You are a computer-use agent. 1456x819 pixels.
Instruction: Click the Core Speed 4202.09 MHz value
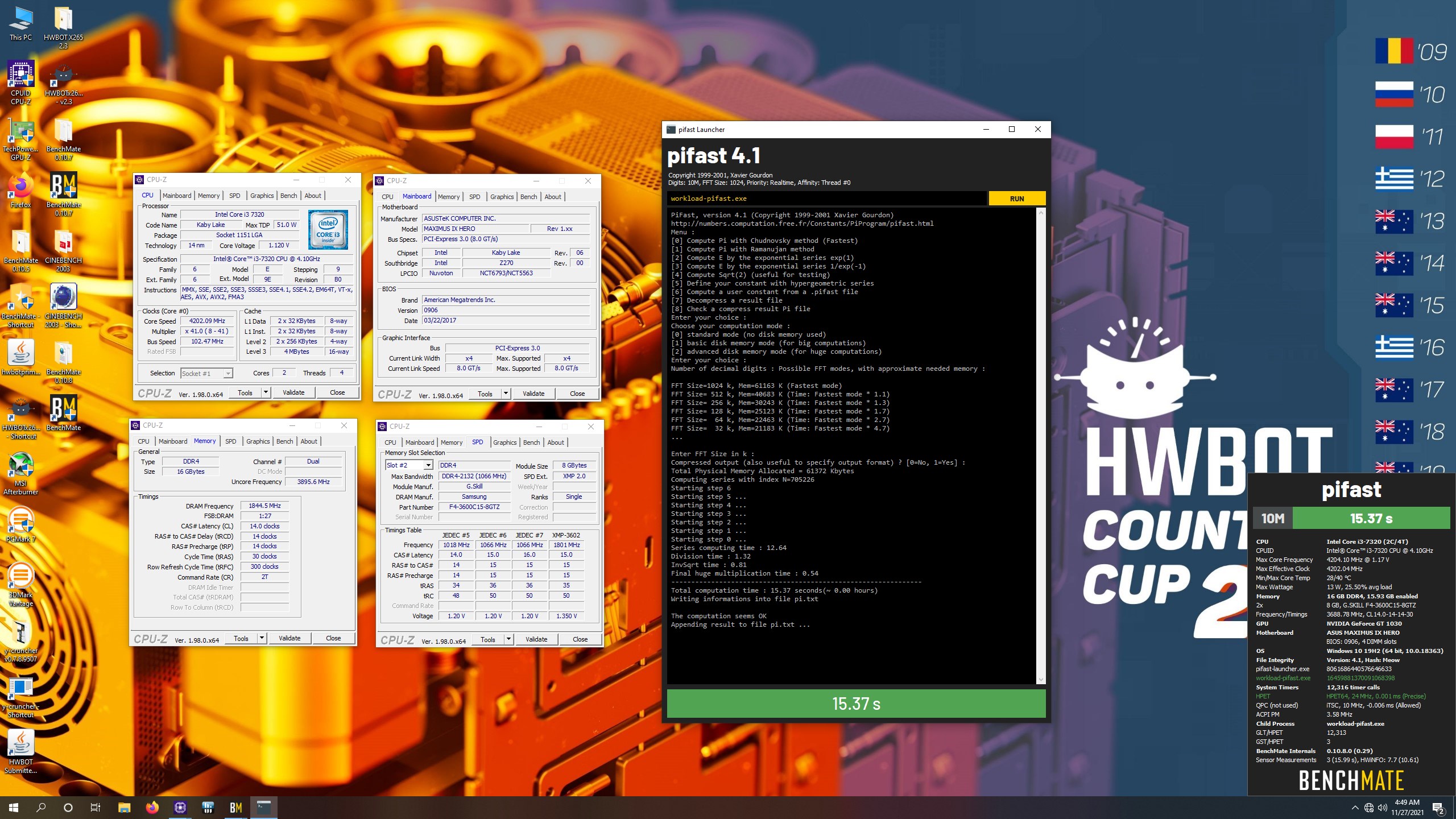[x=207, y=321]
